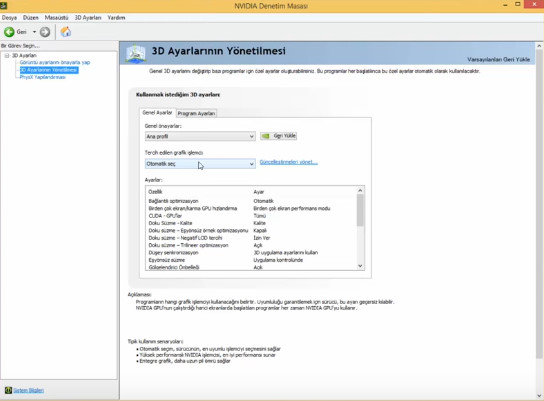This screenshot has height=401, width=544.
Task: Click the system information icon at bottom left
Action: tap(8, 390)
